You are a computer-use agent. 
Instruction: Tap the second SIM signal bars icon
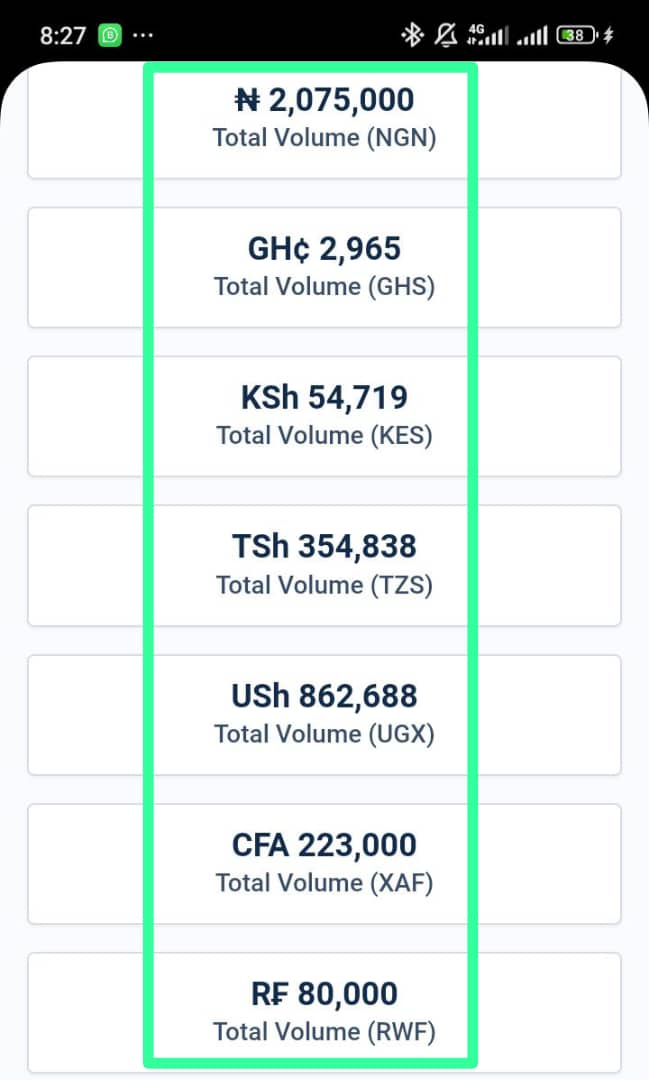pos(532,35)
